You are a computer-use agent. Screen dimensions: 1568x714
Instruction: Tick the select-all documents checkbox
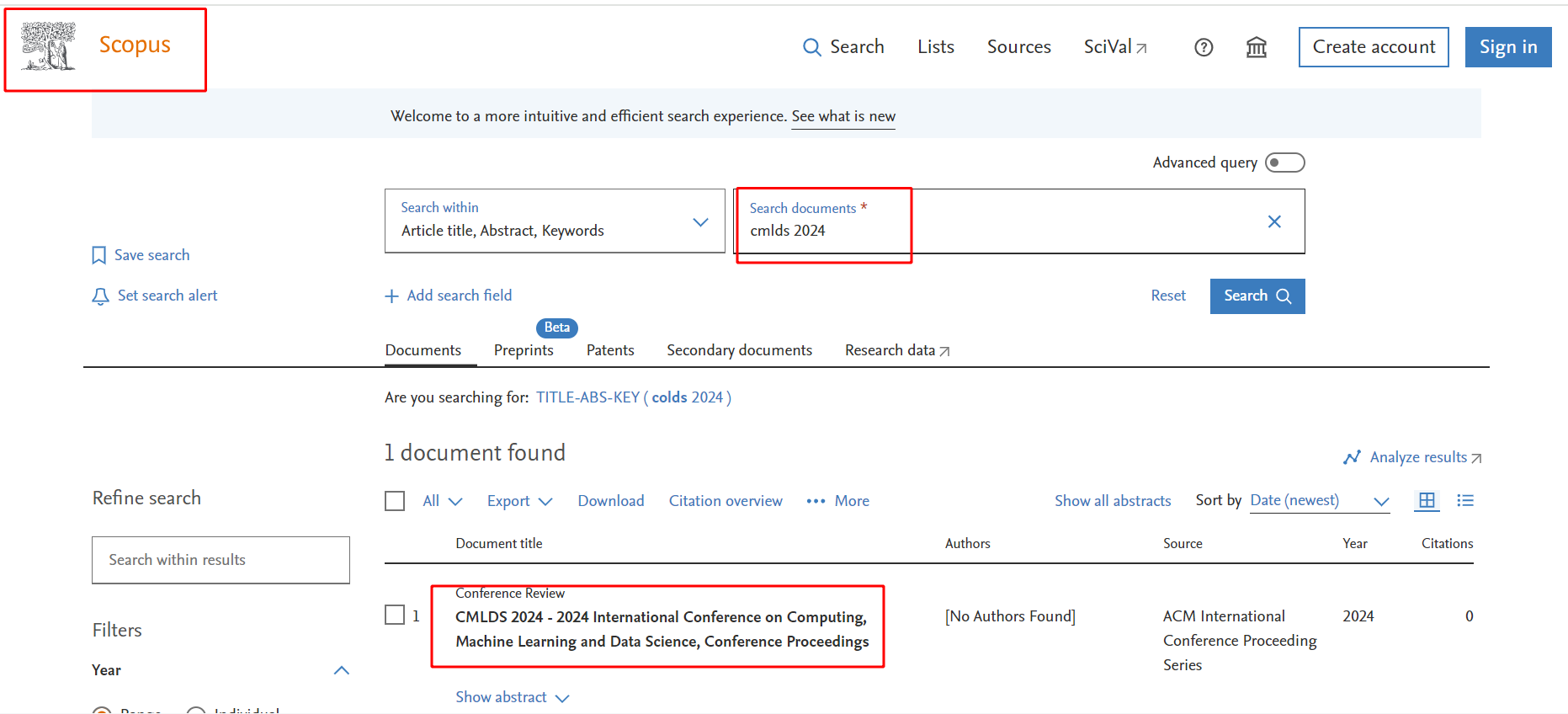click(x=395, y=501)
